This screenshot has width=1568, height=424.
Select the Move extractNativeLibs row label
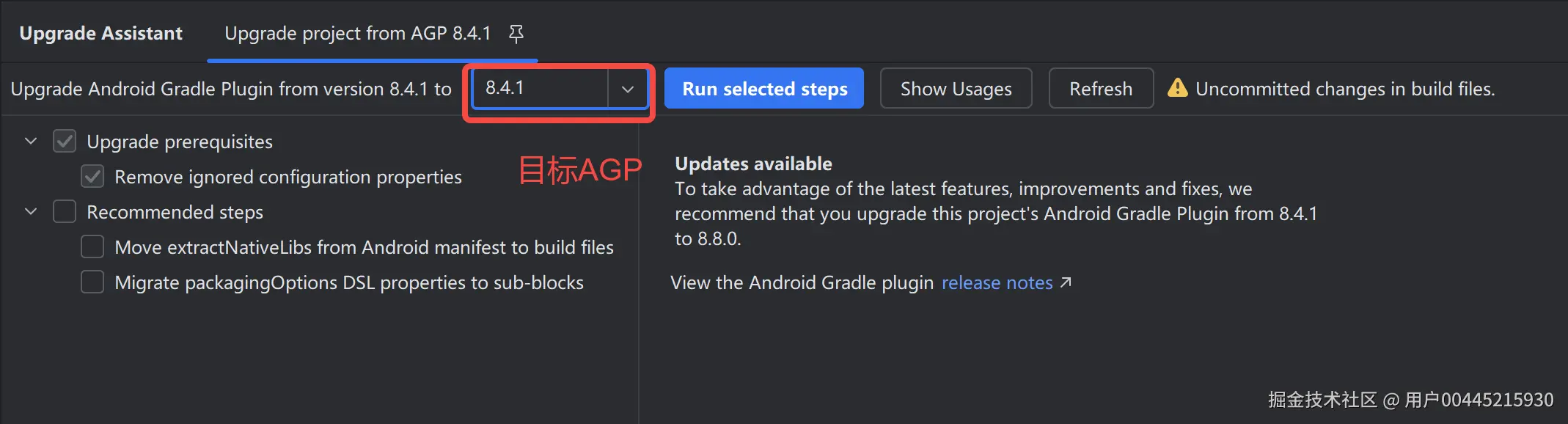coord(364,248)
